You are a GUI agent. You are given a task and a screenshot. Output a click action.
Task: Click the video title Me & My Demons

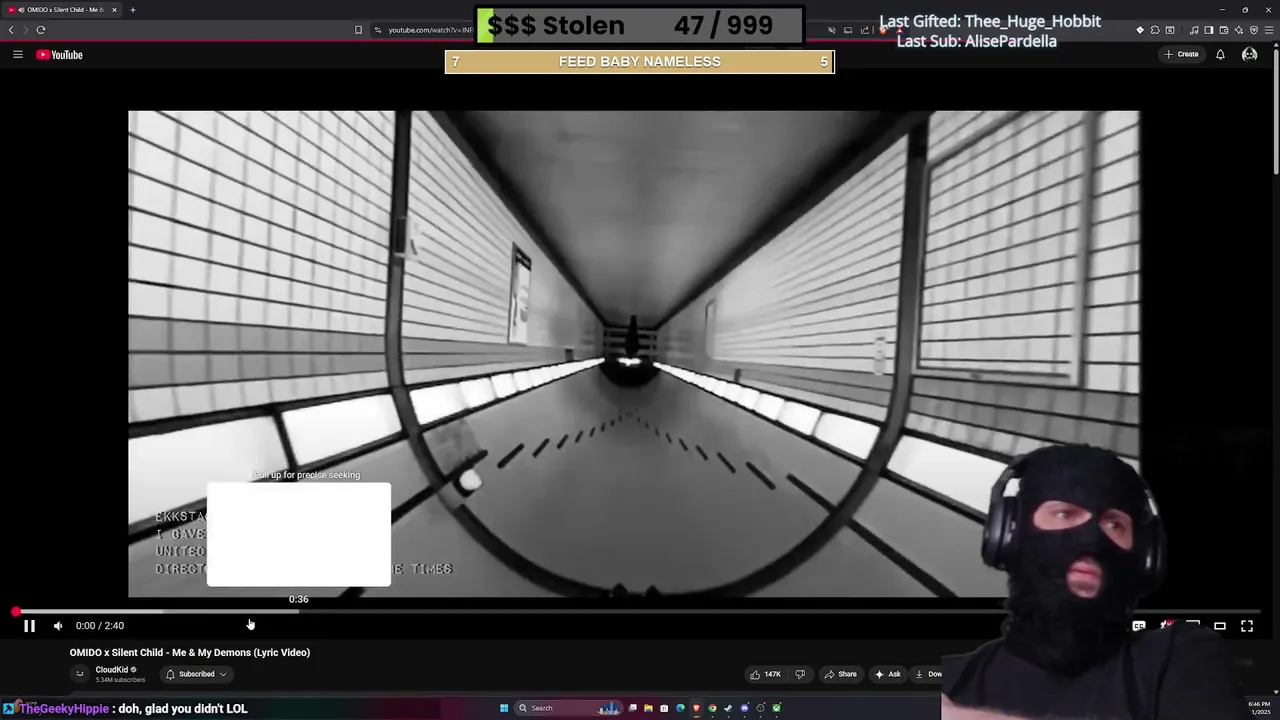click(x=190, y=652)
